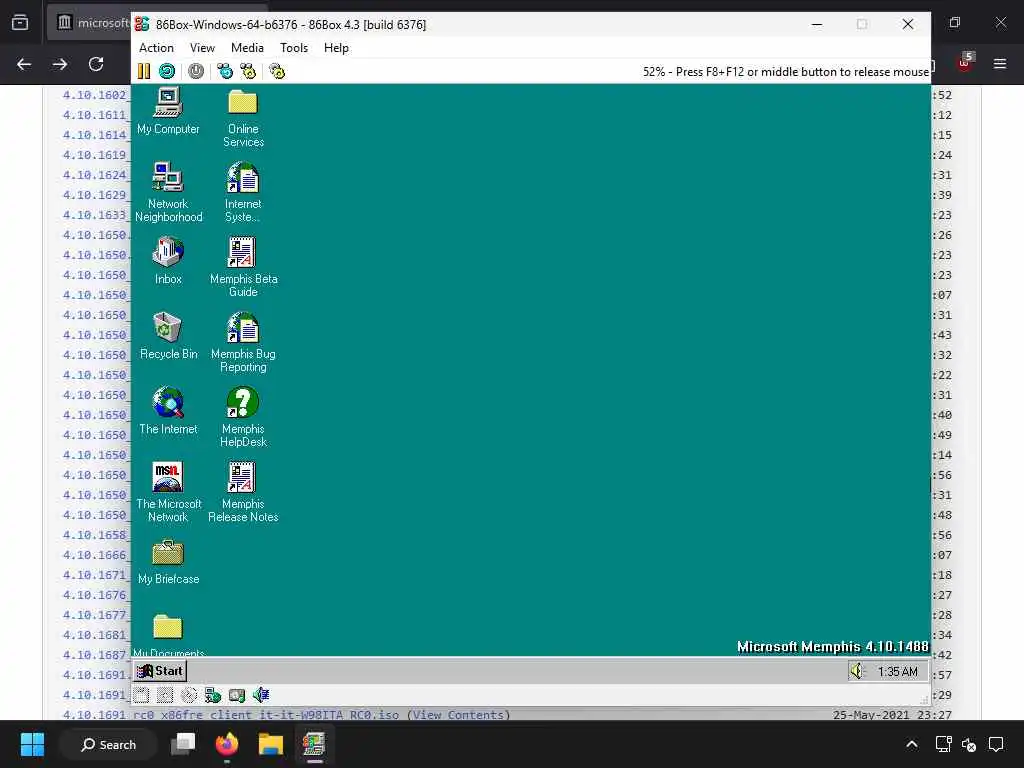The width and height of the screenshot is (1024, 768).
Task: Open the Windows notification center icon
Action: pos(996,744)
